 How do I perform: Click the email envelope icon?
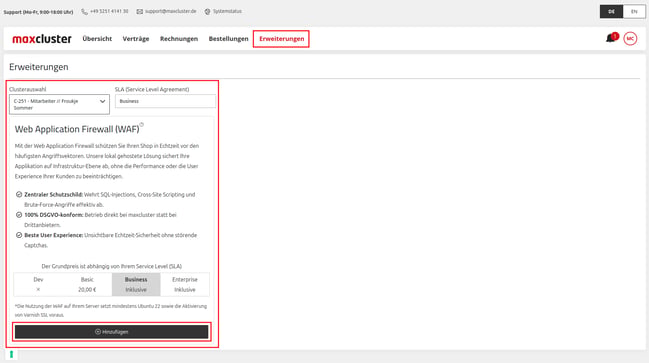click(x=139, y=12)
